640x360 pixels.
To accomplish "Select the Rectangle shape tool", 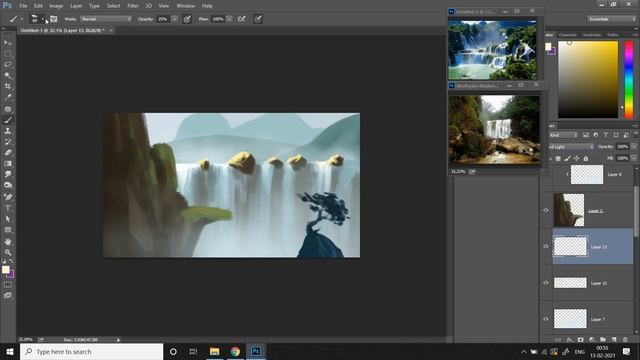I will [8, 230].
